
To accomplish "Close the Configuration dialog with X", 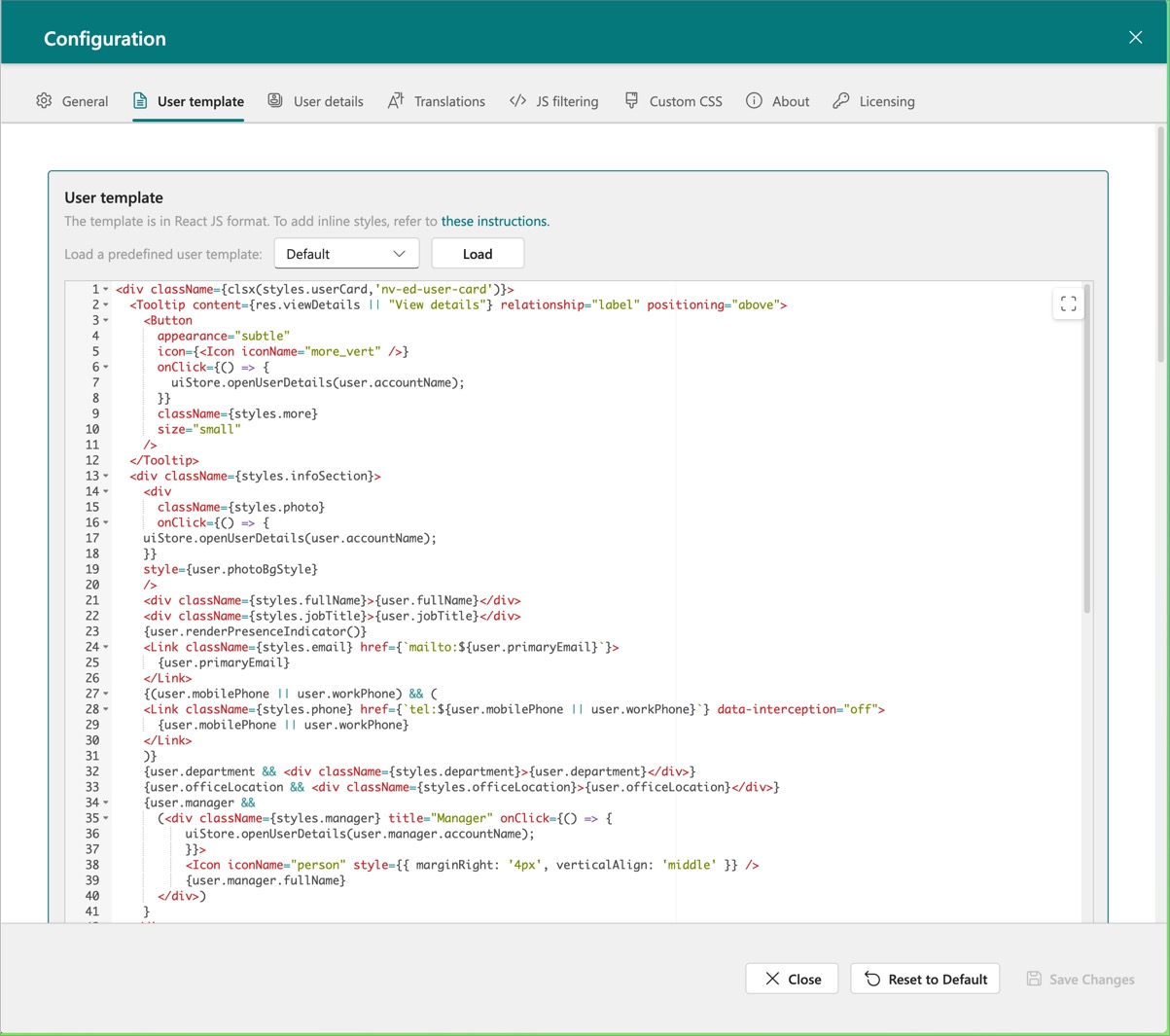I will point(1135,38).
